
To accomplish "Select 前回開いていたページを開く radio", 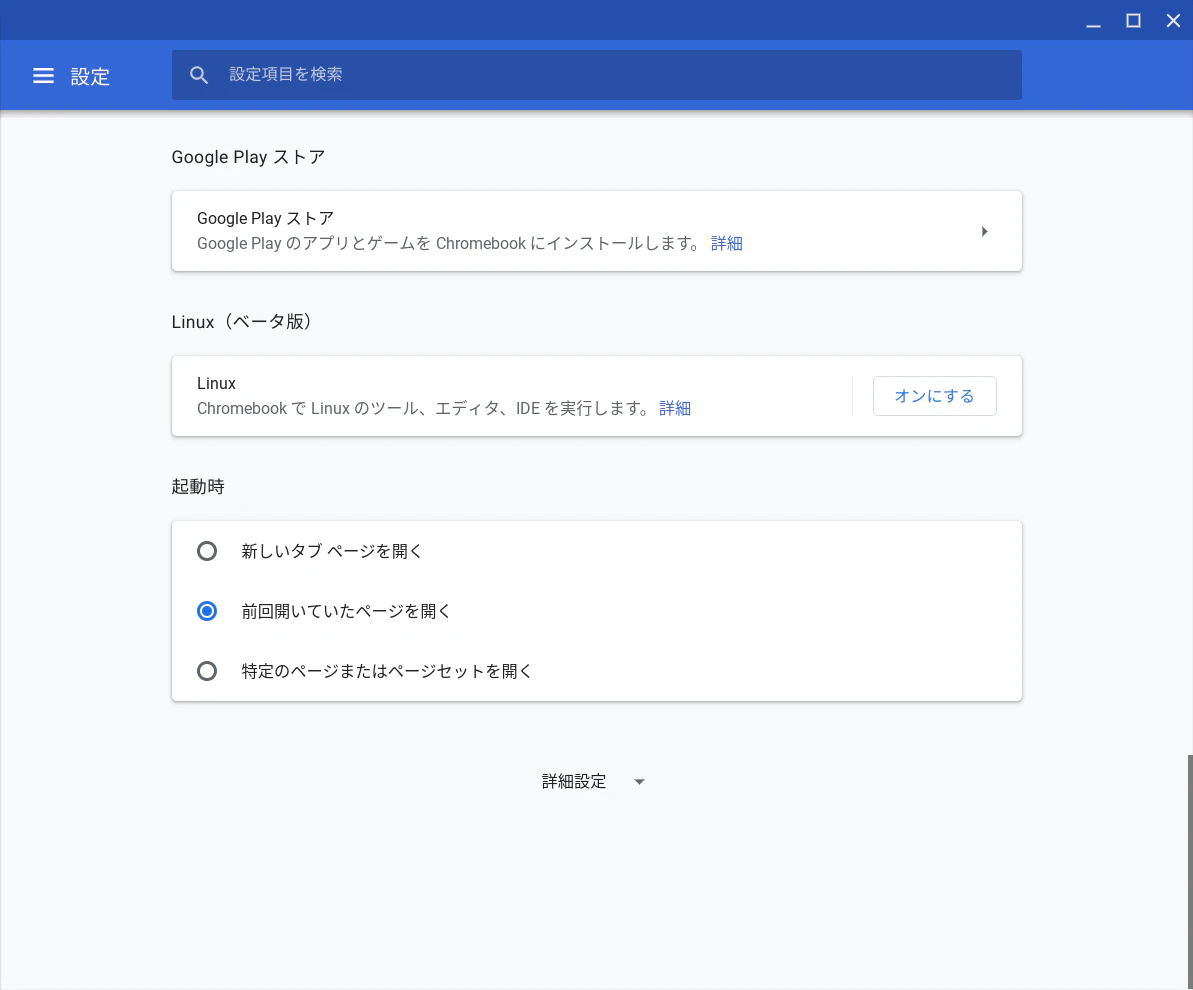I will tap(207, 611).
